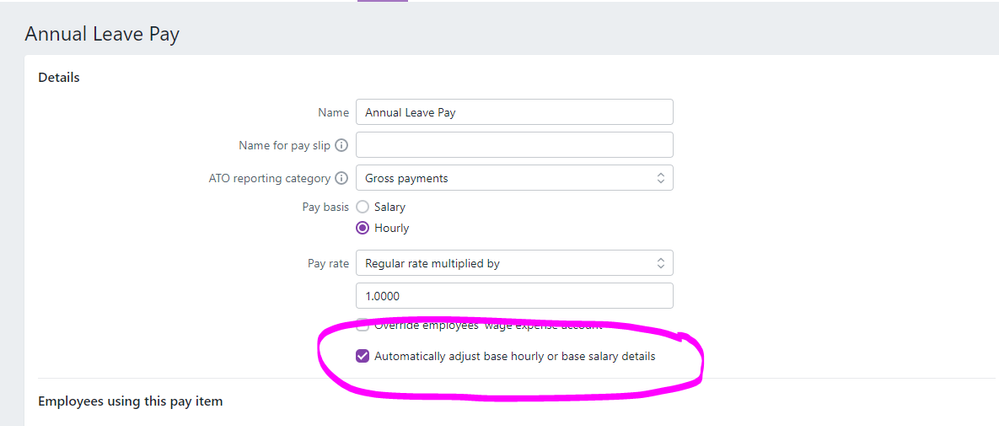The width and height of the screenshot is (999, 426).
Task: Click the 1.0000 multiplier field
Action: [x=514, y=296]
